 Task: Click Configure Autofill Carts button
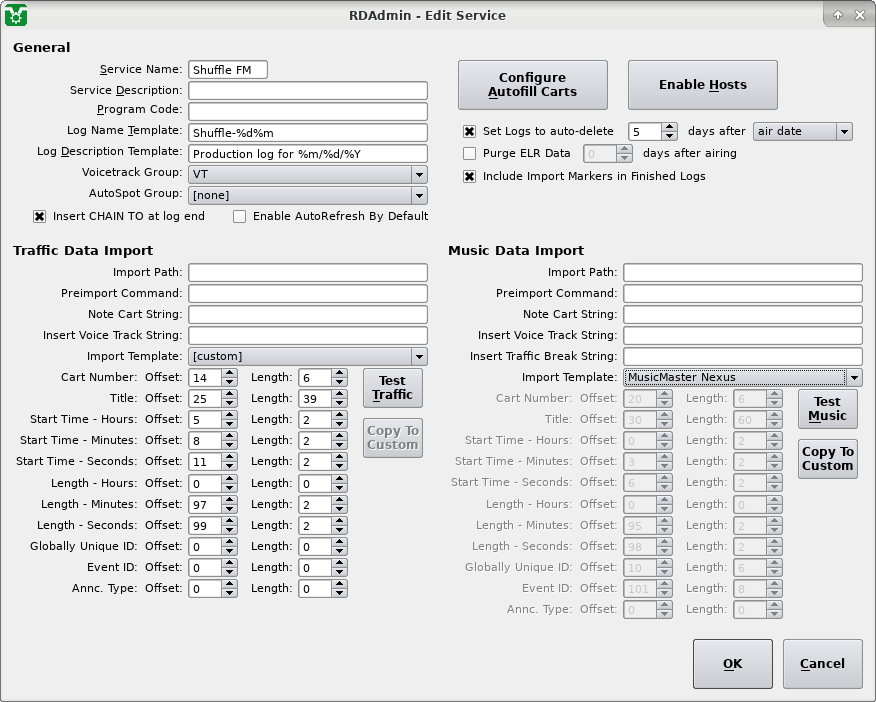click(x=533, y=85)
